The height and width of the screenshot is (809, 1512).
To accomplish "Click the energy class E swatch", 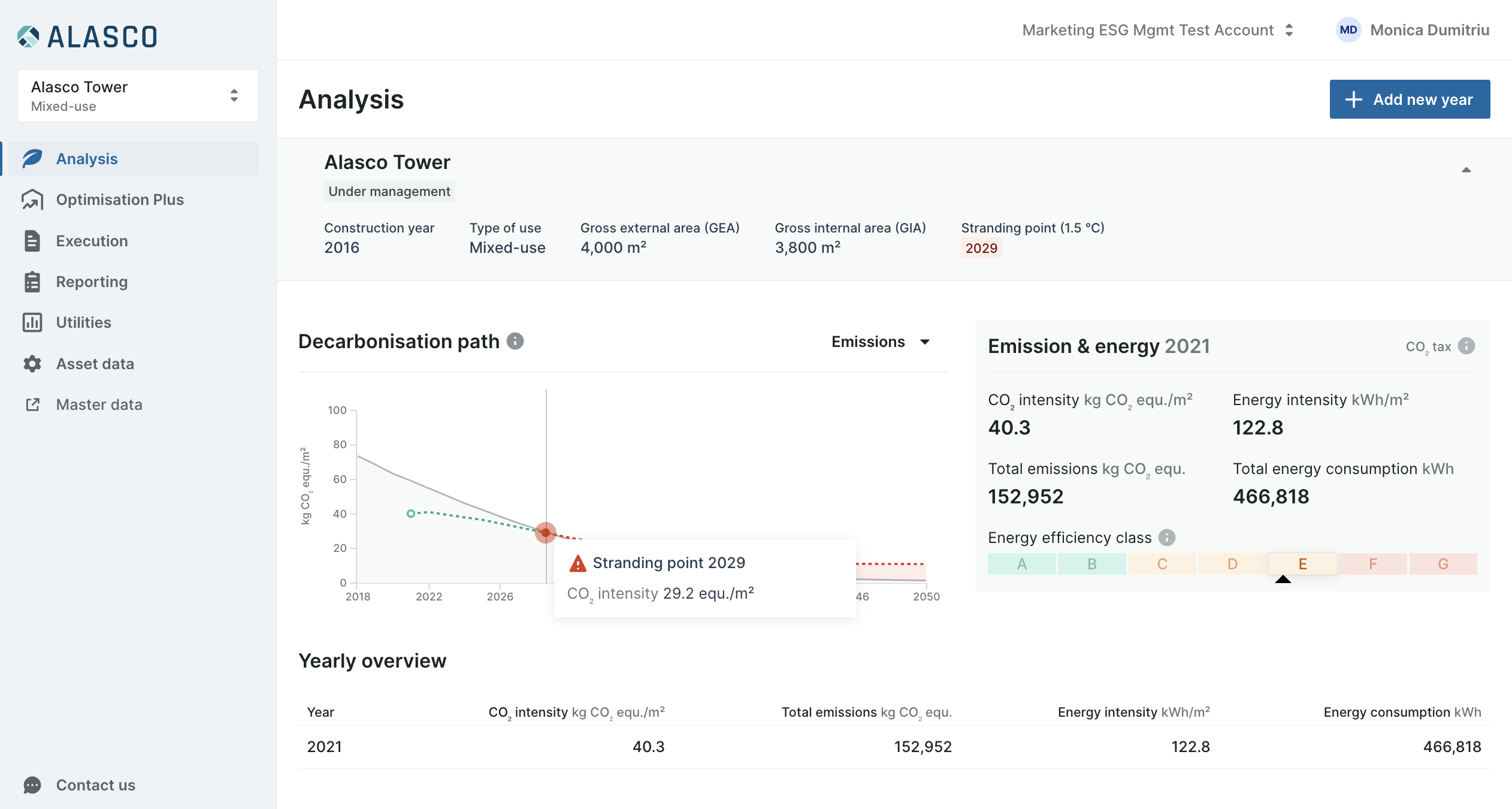I will [1302, 564].
